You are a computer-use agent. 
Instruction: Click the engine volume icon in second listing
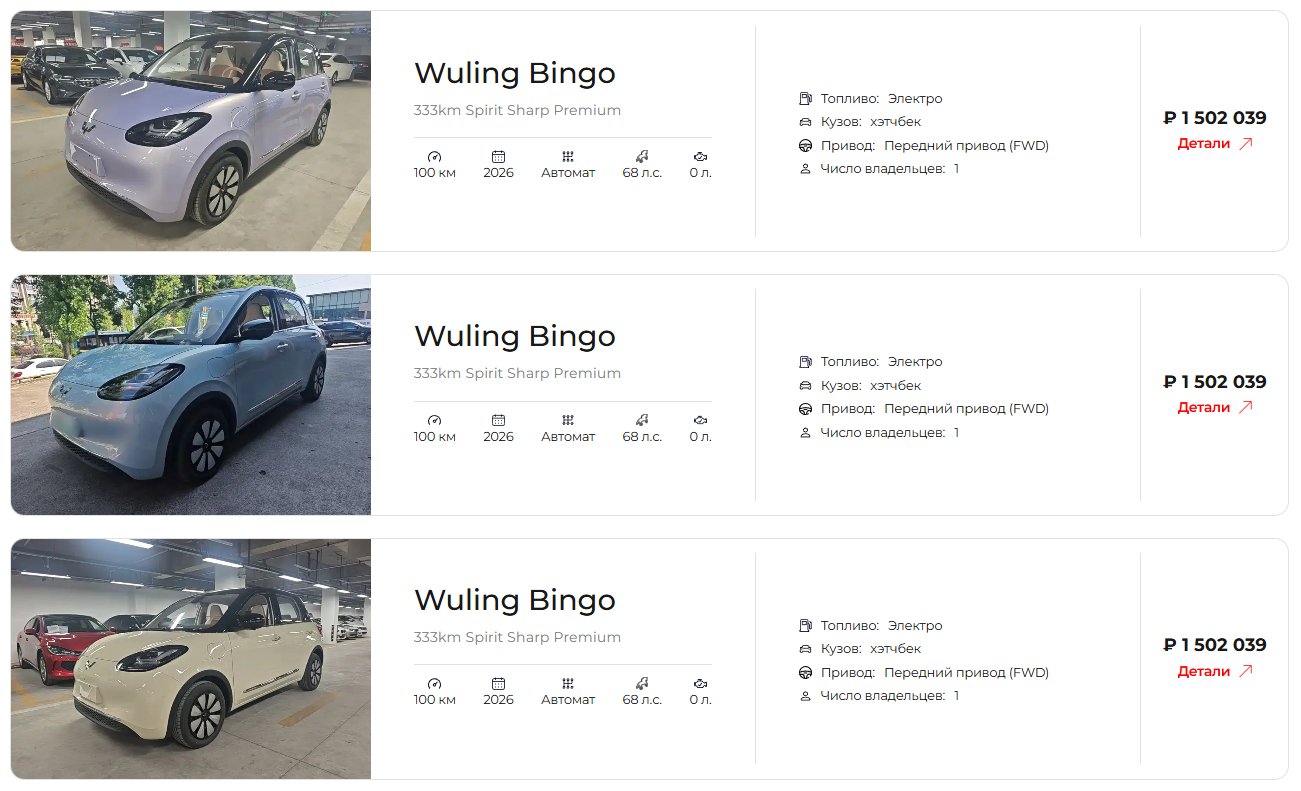pyautogui.click(x=700, y=421)
